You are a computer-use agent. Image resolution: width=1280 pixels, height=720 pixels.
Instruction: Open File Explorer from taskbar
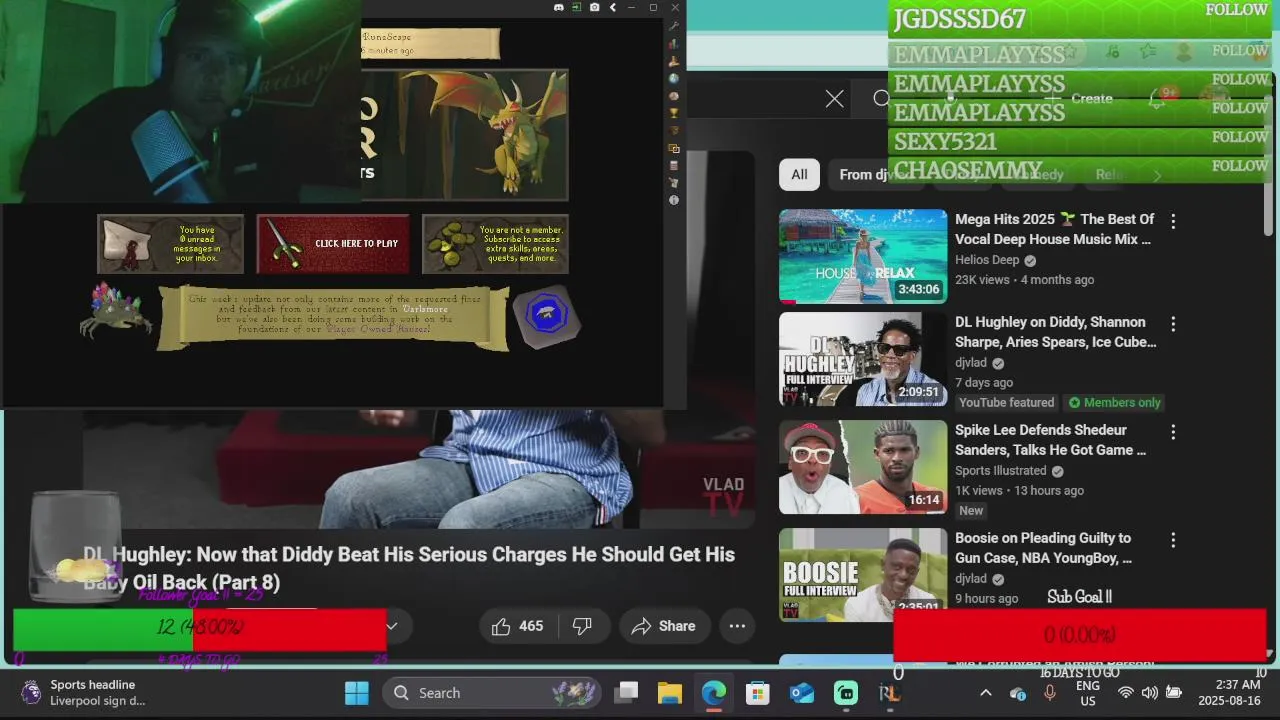pyautogui.click(x=670, y=692)
